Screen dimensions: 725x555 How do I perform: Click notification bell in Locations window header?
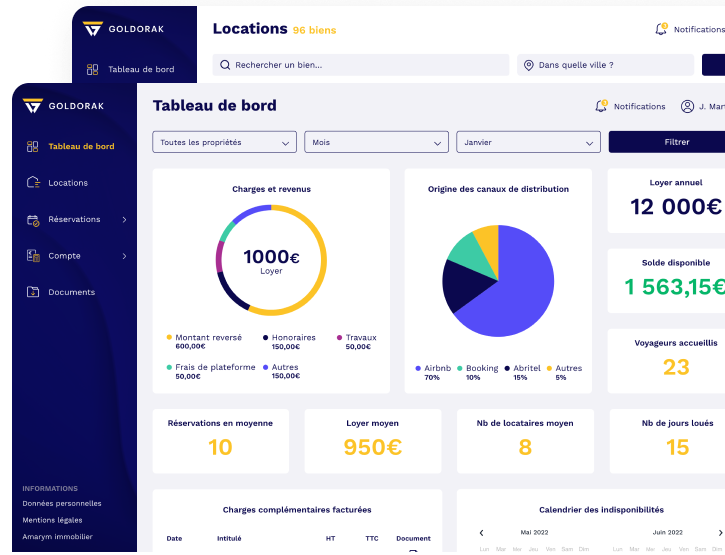(661, 29)
